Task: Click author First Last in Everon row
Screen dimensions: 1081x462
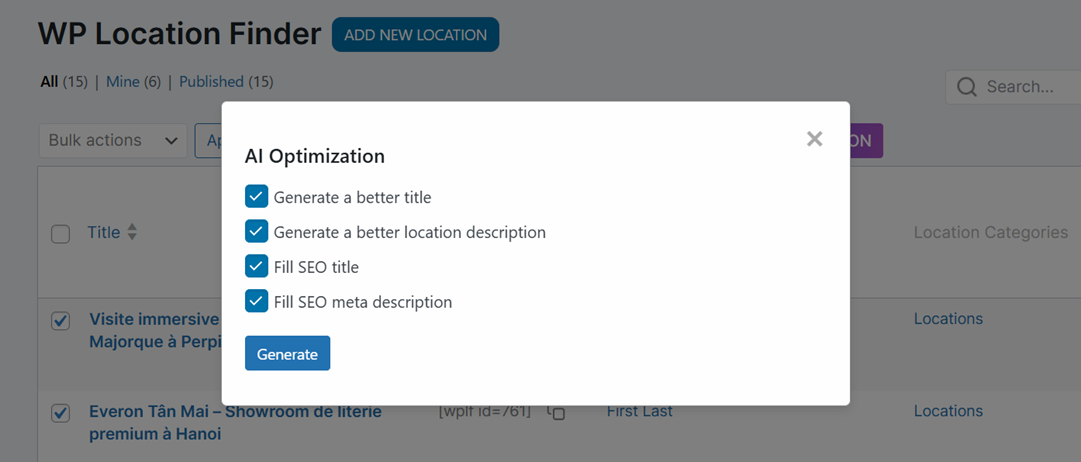Action: pyautogui.click(x=640, y=412)
